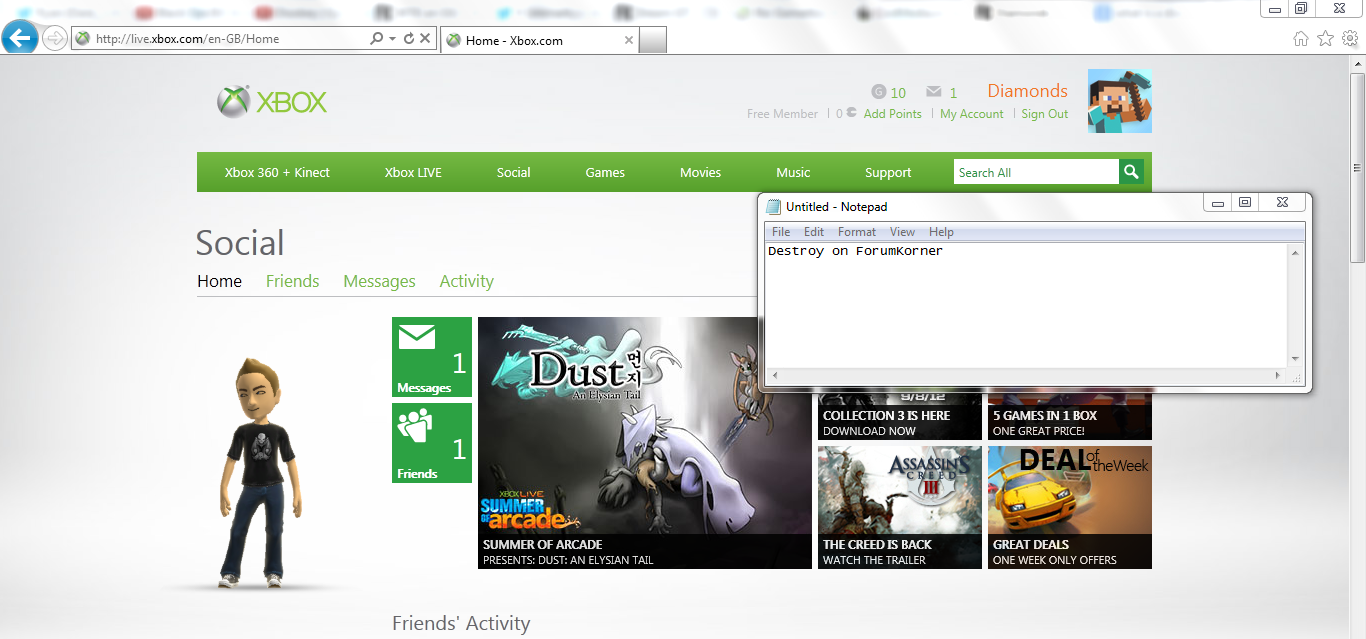Open the address bar dropdown arrow
Viewport: 1366px width, 639px height.
click(x=393, y=39)
